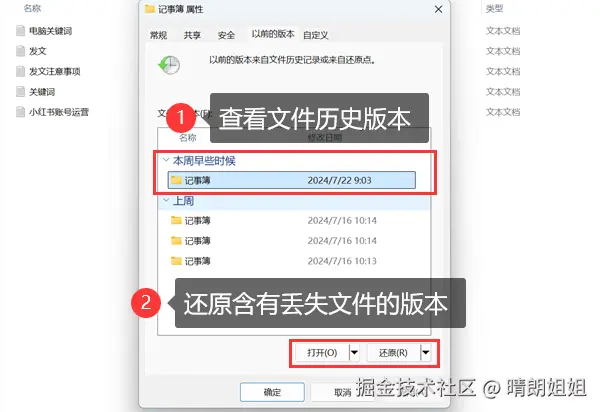Collapse the 上周 group chevron
This screenshot has width=600, height=412.
click(166, 200)
